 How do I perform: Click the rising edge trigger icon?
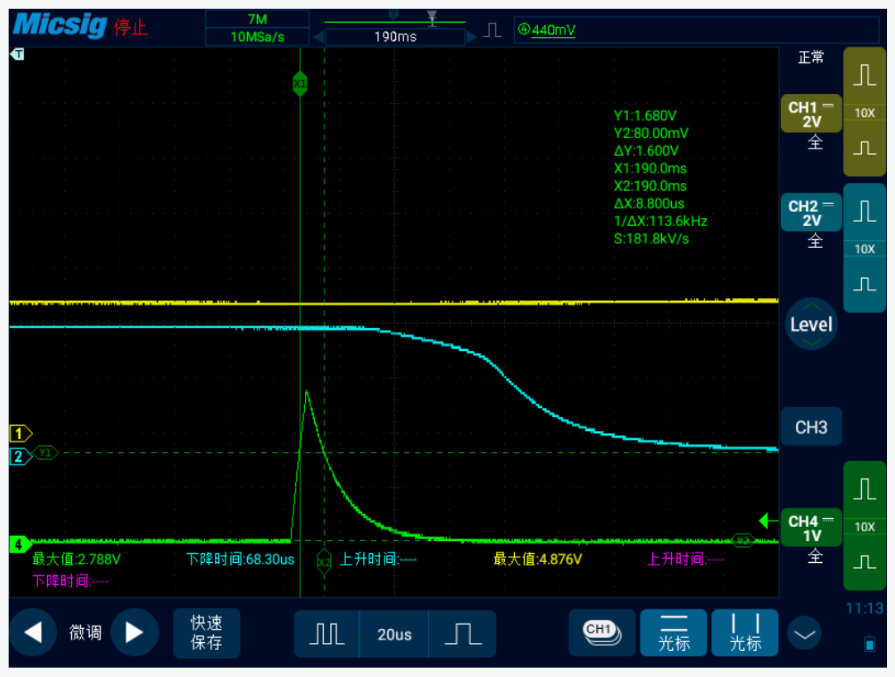pos(492,30)
